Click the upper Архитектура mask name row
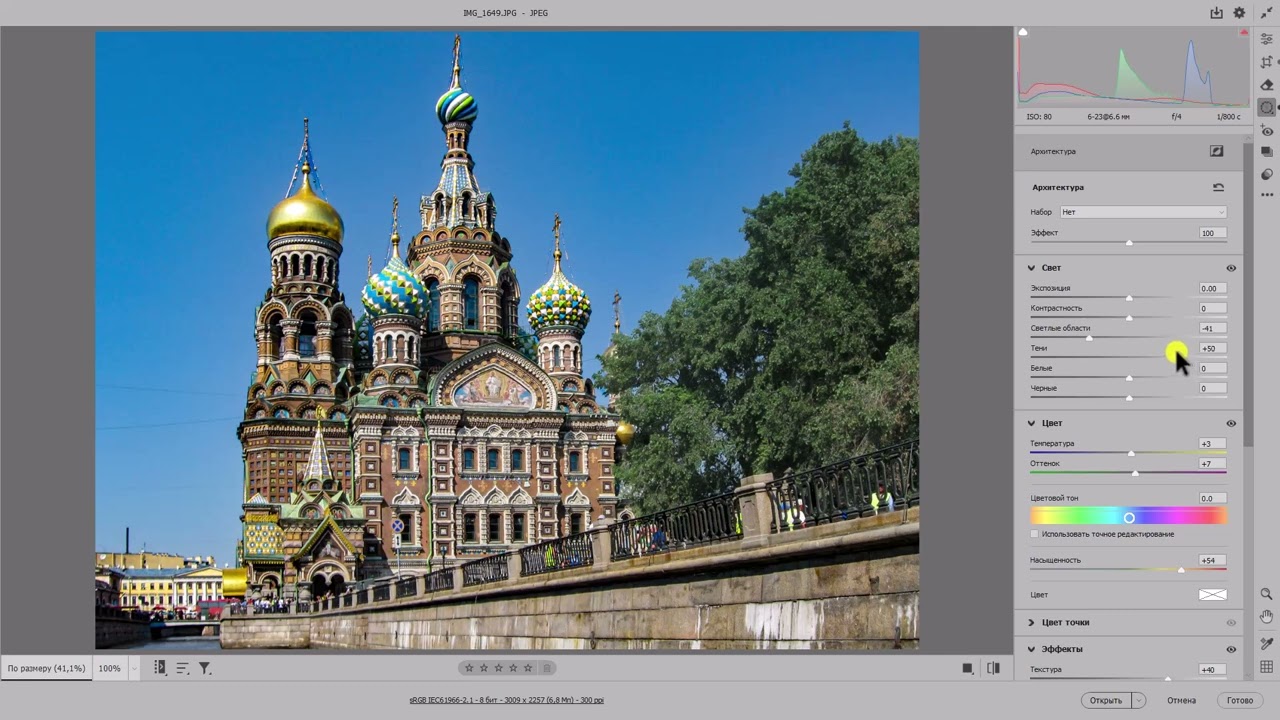Viewport: 1280px width, 720px height. (1128, 151)
